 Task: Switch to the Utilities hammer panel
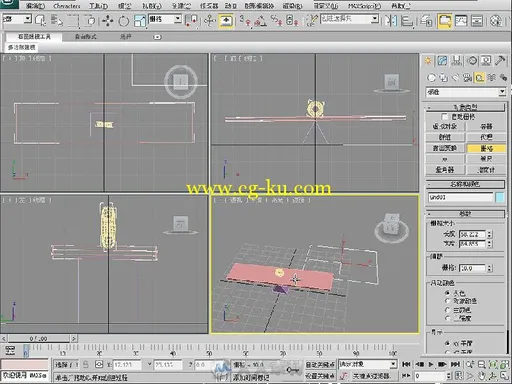coord(500,61)
